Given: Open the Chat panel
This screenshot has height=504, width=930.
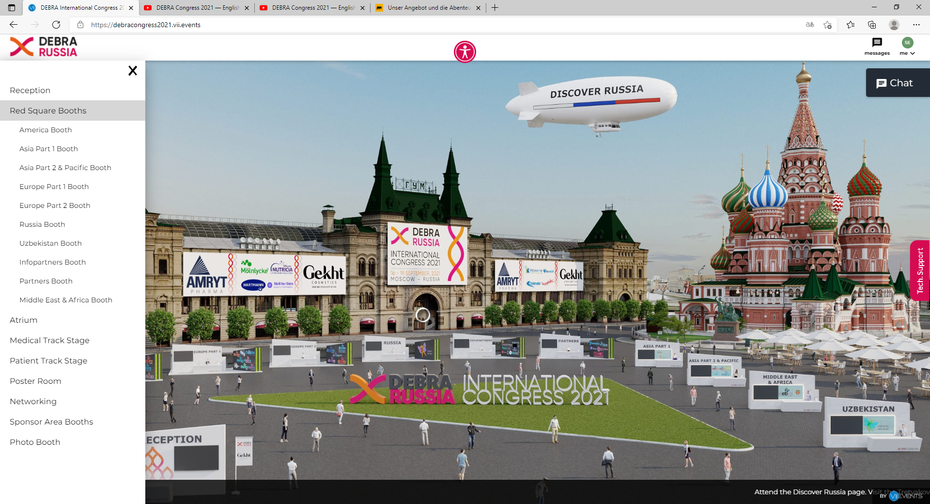Looking at the screenshot, I should (897, 83).
